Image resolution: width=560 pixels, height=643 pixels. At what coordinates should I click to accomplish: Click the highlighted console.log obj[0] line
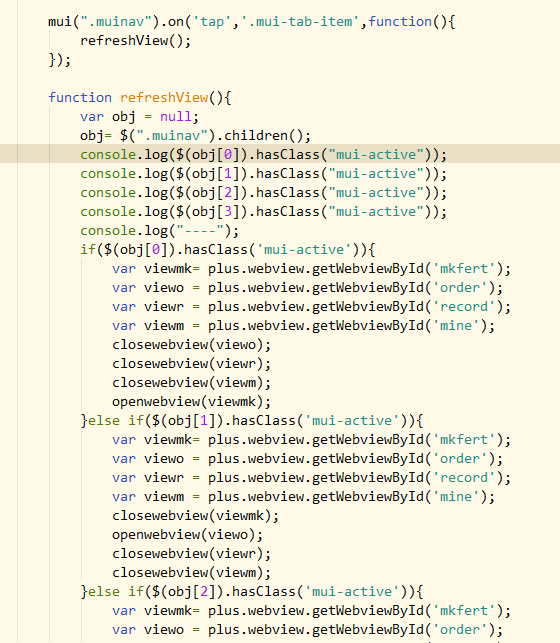coord(263,155)
